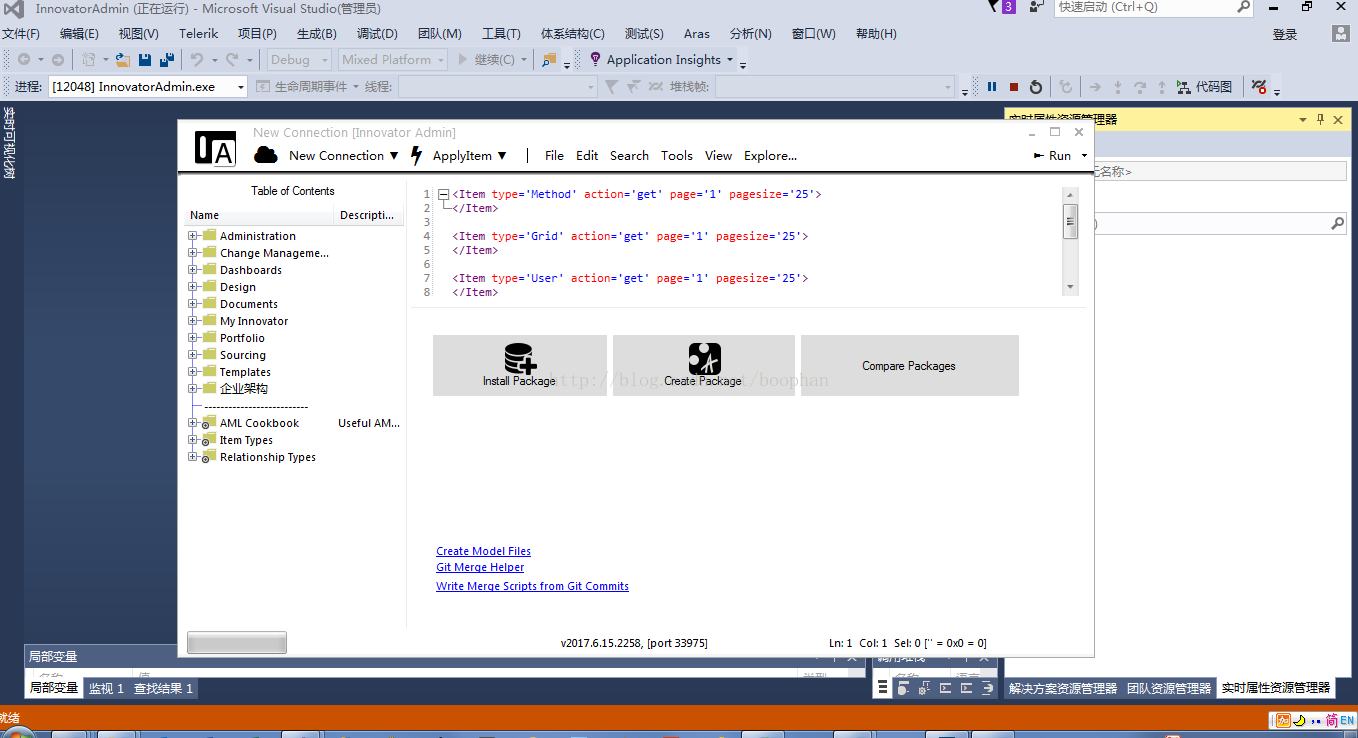The width and height of the screenshot is (1358, 738).
Task: Click the notifications flag icon
Action: (x=994, y=6)
